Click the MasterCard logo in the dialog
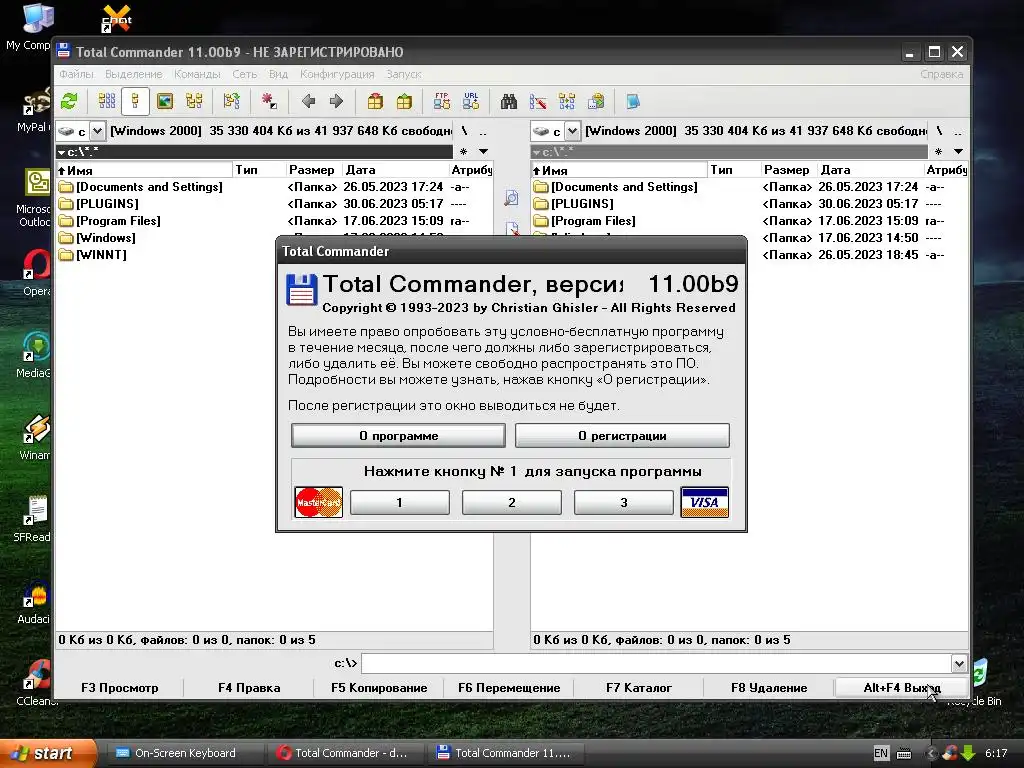Image resolution: width=1024 pixels, height=768 pixels. 319,502
